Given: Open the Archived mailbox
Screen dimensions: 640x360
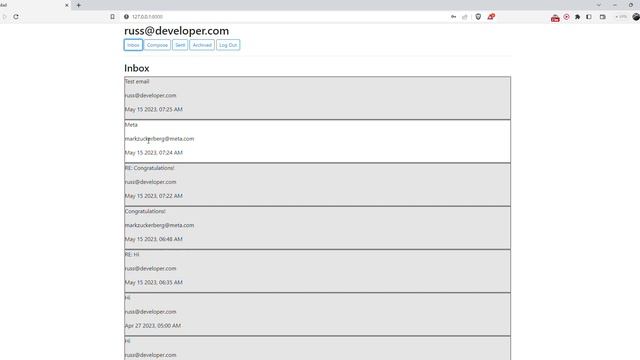Looking at the screenshot, I should coord(202,45).
